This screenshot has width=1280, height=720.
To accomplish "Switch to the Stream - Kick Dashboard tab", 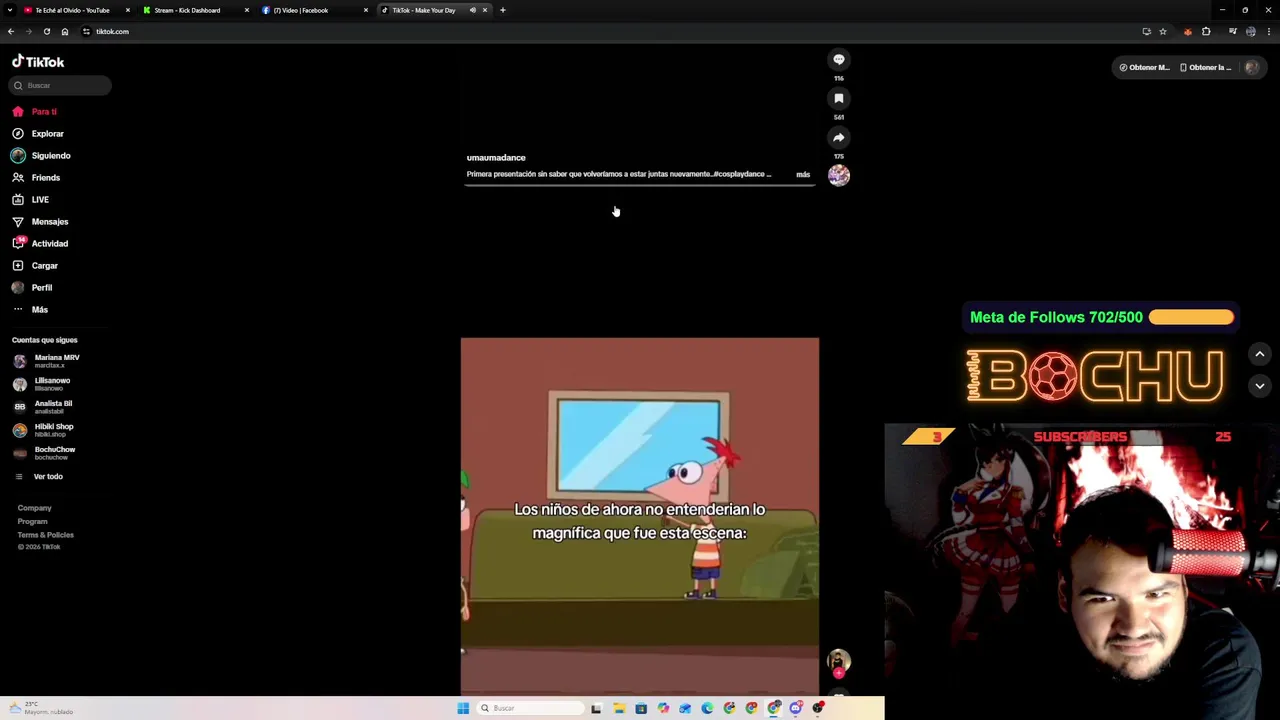I will 187,10.
